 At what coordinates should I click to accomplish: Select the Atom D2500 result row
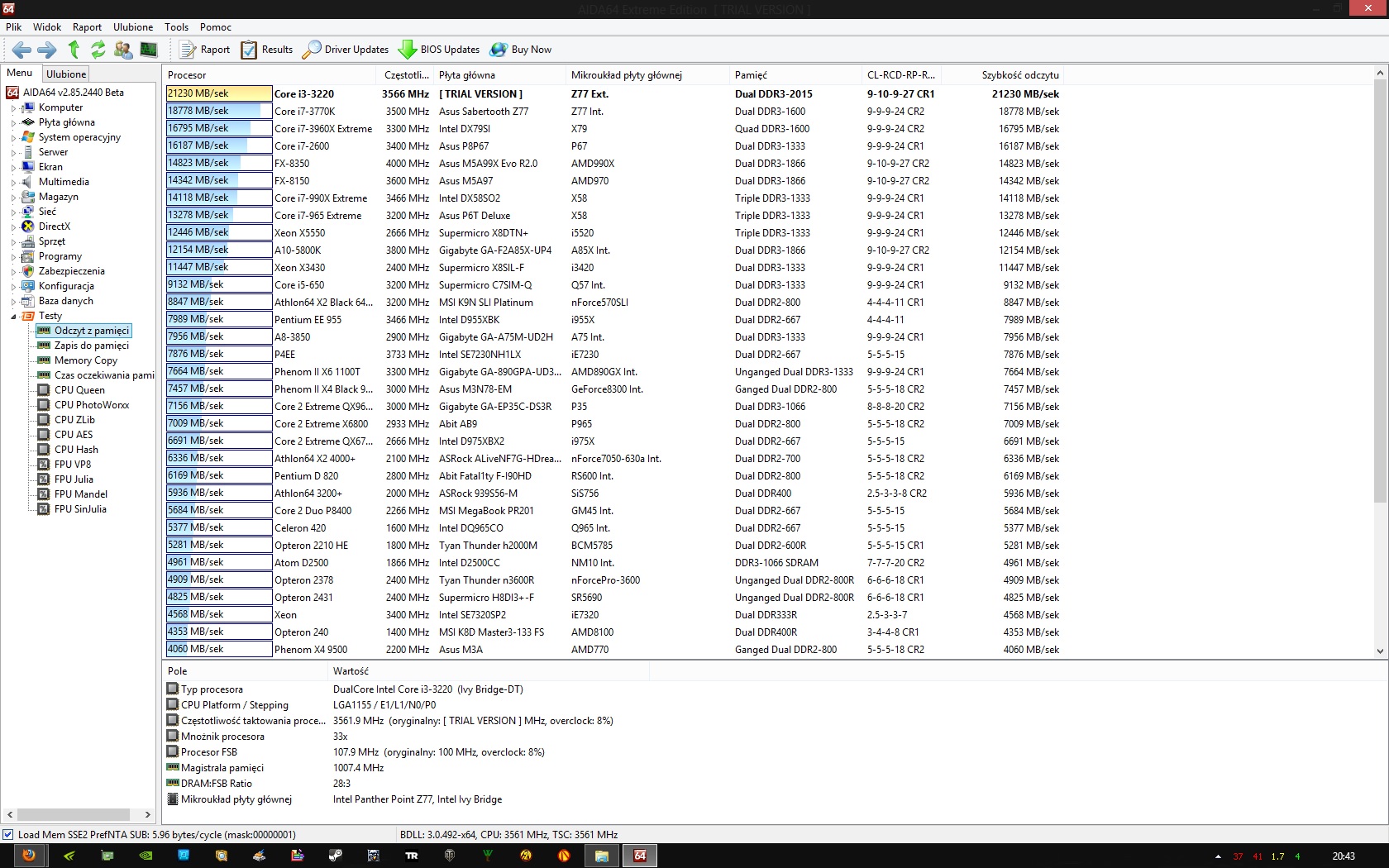click(613, 563)
